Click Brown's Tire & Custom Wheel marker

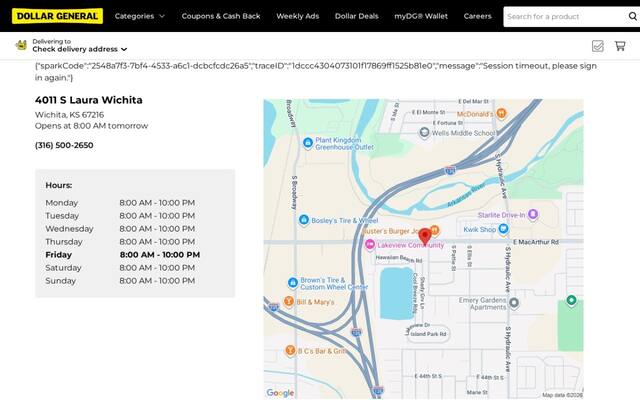click(293, 282)
